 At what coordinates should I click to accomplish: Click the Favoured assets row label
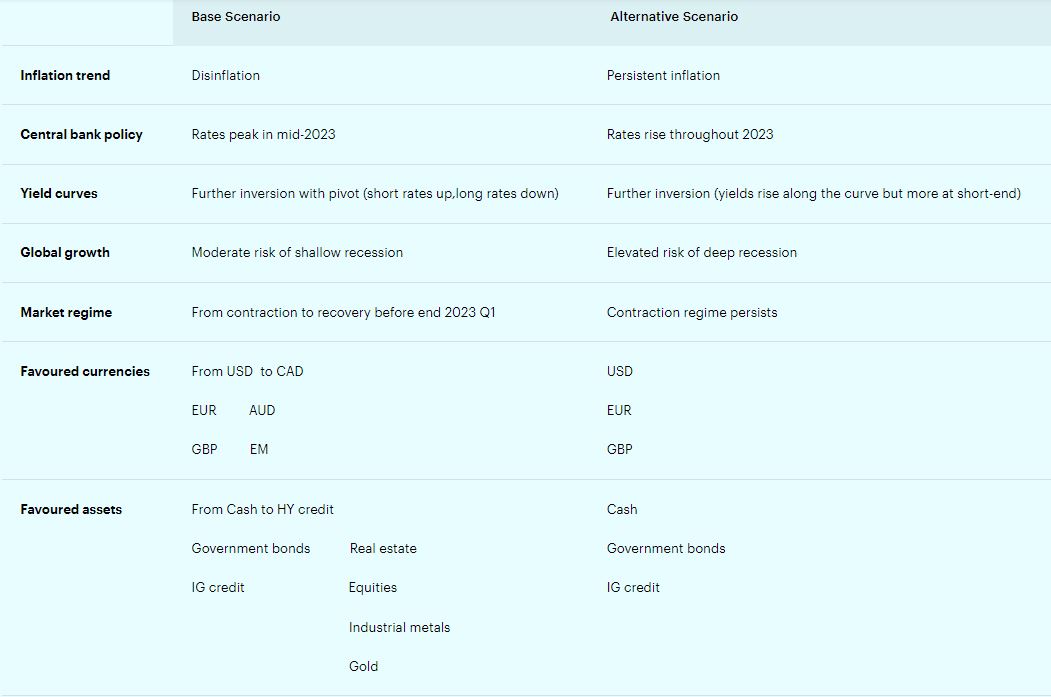(71, 509)
